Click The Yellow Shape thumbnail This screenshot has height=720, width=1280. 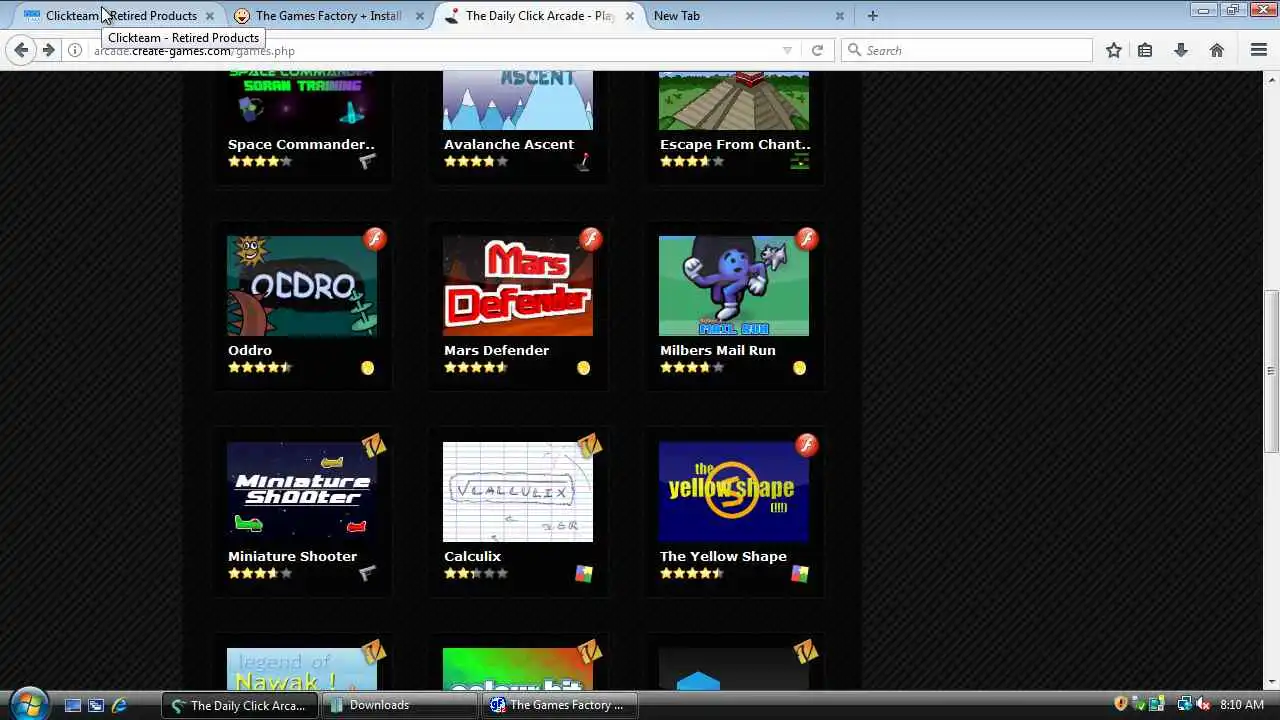(734, 492)
